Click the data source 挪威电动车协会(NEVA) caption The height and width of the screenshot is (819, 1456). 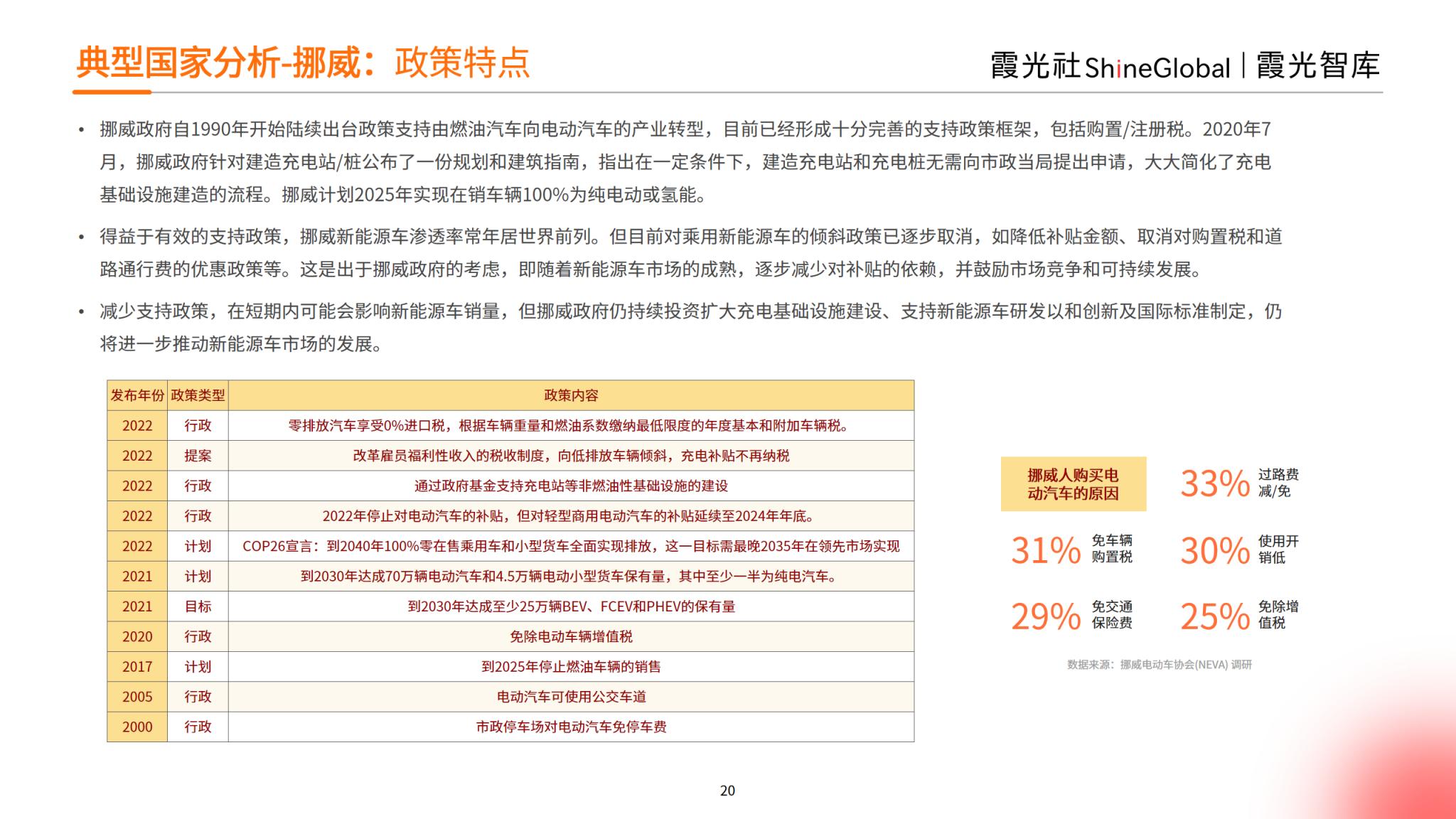[x=1159, y=665]
